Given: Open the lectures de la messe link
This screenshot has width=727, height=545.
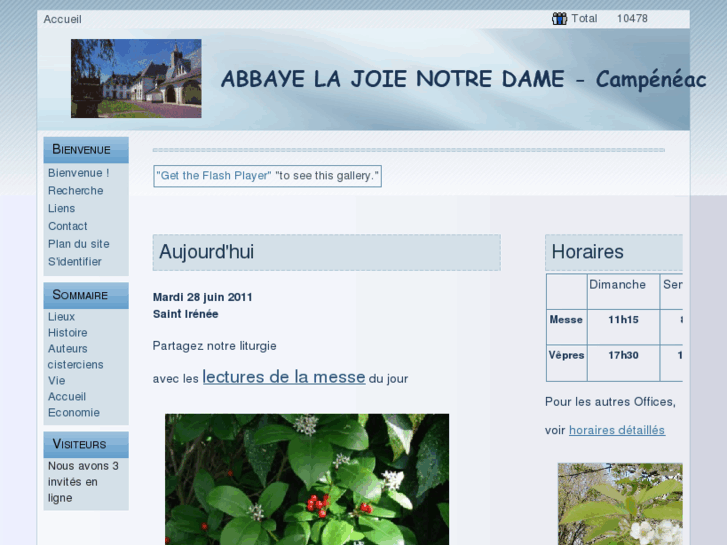Looking at the screenshot, I should pyautogui.click(x=284, y=377).
